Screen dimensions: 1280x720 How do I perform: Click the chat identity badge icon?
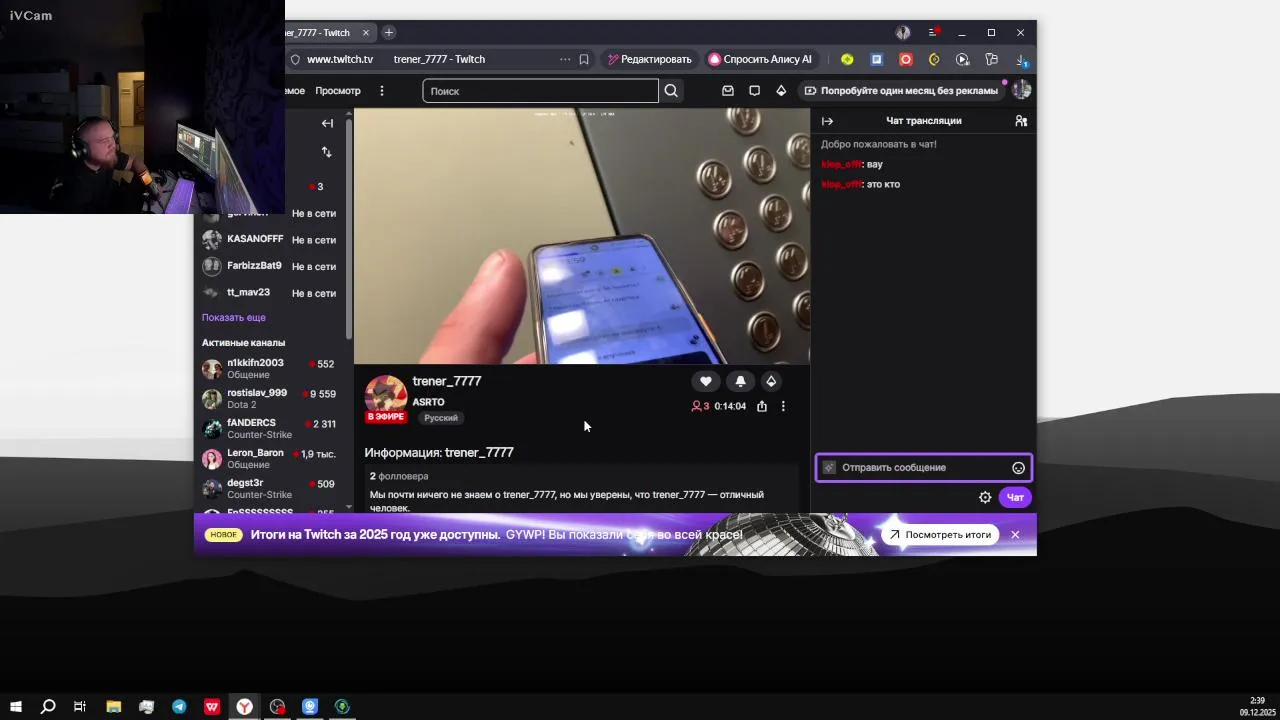pyautogui.click(x=829, y=468)
